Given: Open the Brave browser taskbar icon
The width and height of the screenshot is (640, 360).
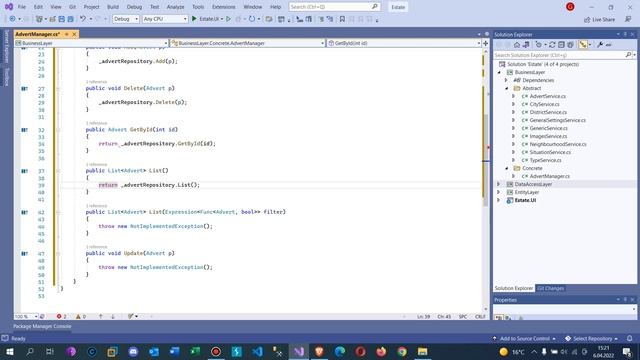Looking at the screenshot, I should click(x=319, y=351).
